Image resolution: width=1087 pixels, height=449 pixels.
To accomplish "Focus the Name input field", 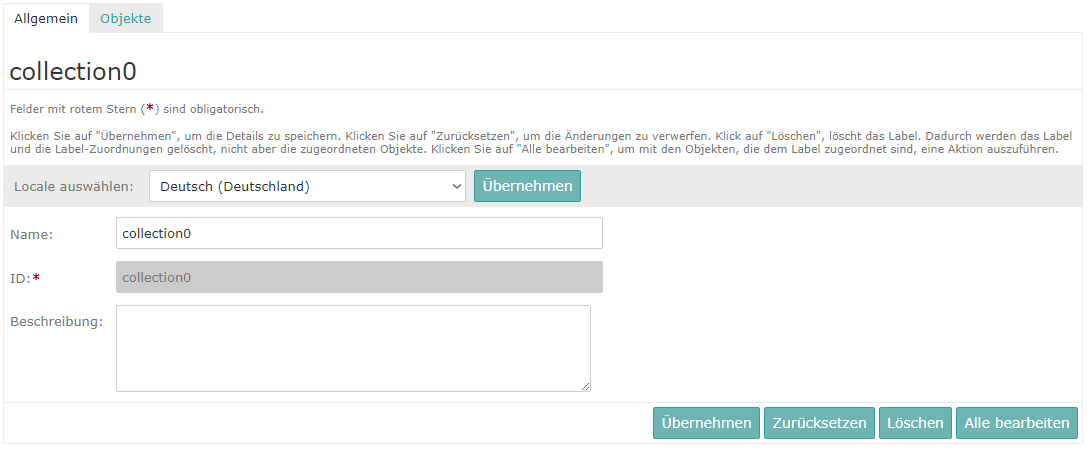I will coord(359,233).
